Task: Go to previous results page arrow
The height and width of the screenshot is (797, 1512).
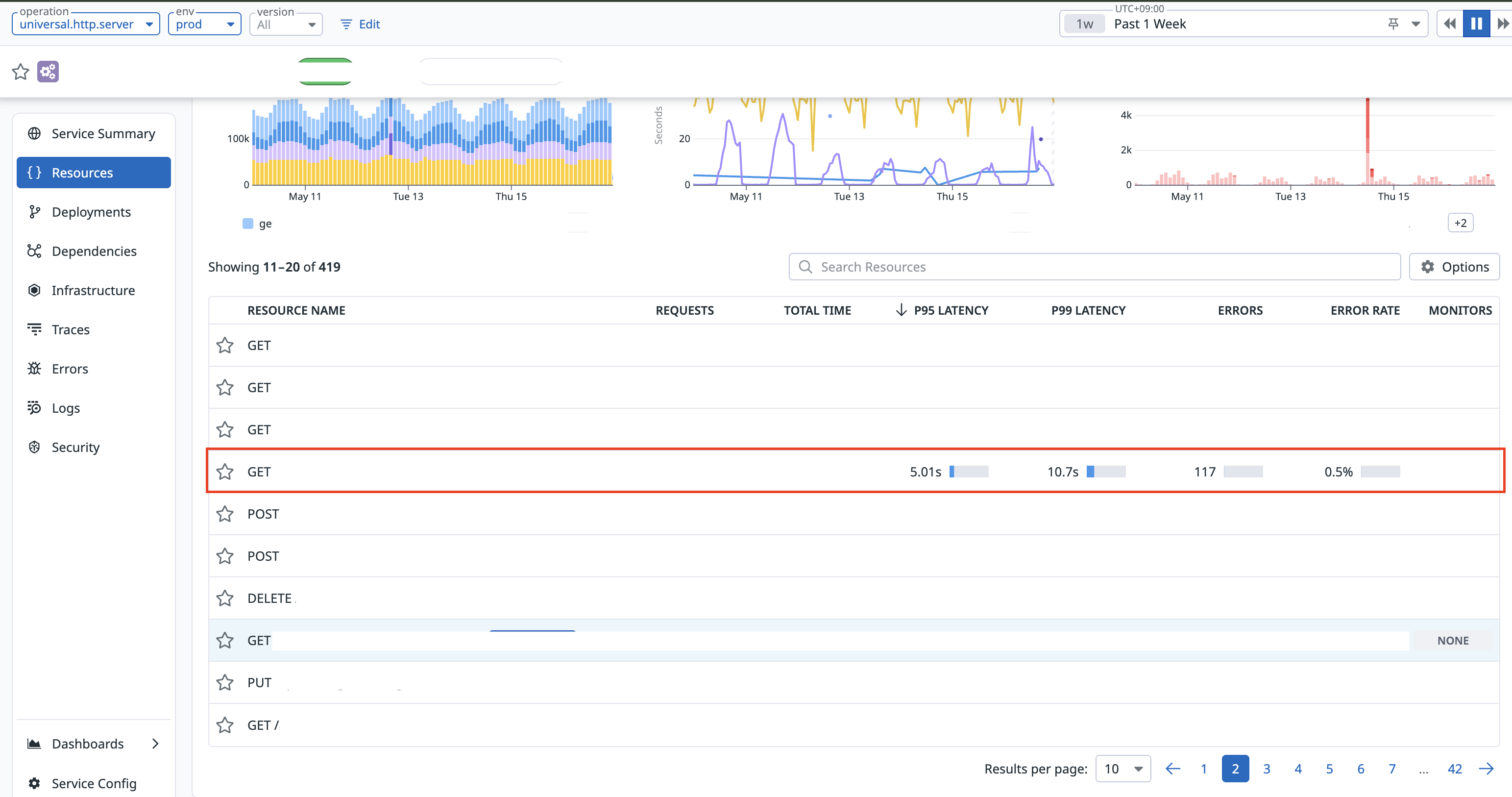Action: point(1172,769)
